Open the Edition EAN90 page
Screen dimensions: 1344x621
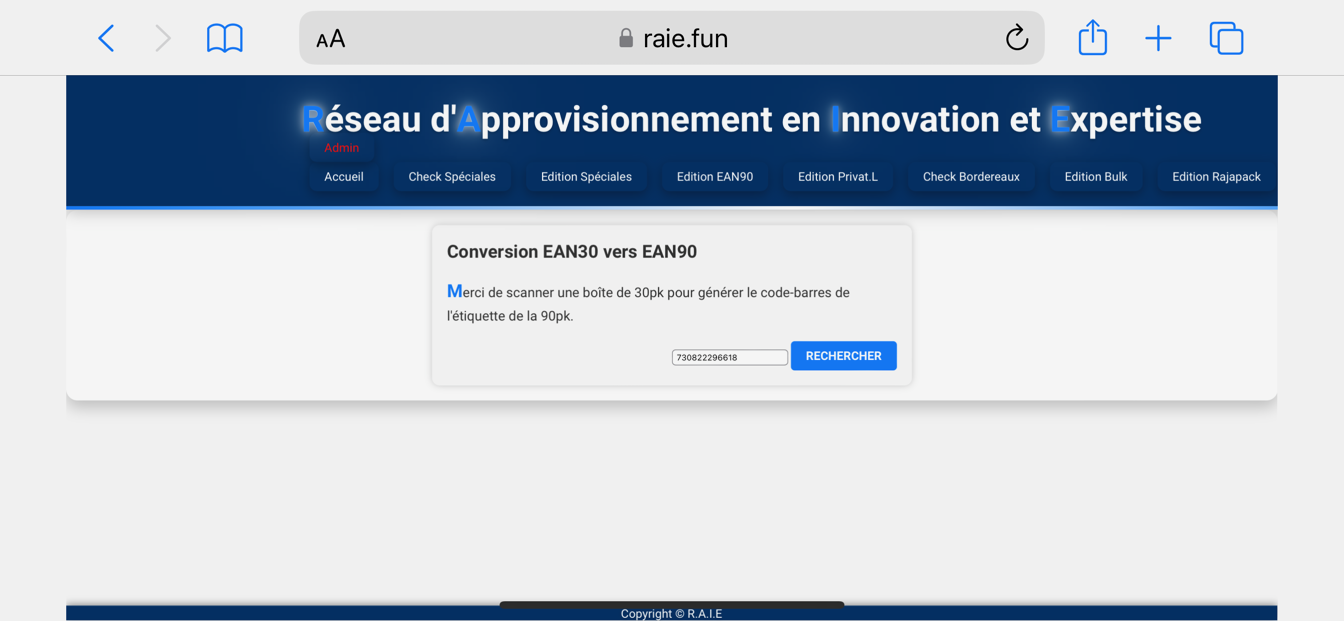715,177
